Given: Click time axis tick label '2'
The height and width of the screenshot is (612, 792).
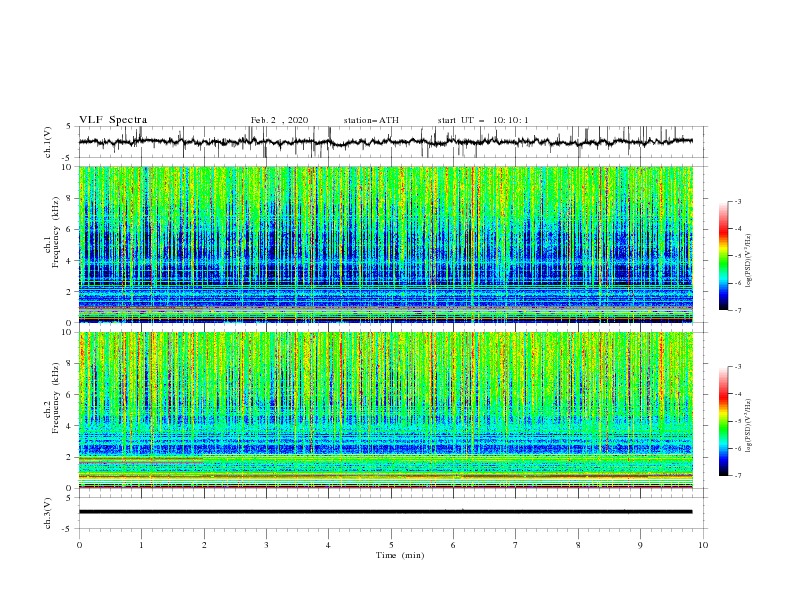Looking at the screenshot, I should coord(204,545).
